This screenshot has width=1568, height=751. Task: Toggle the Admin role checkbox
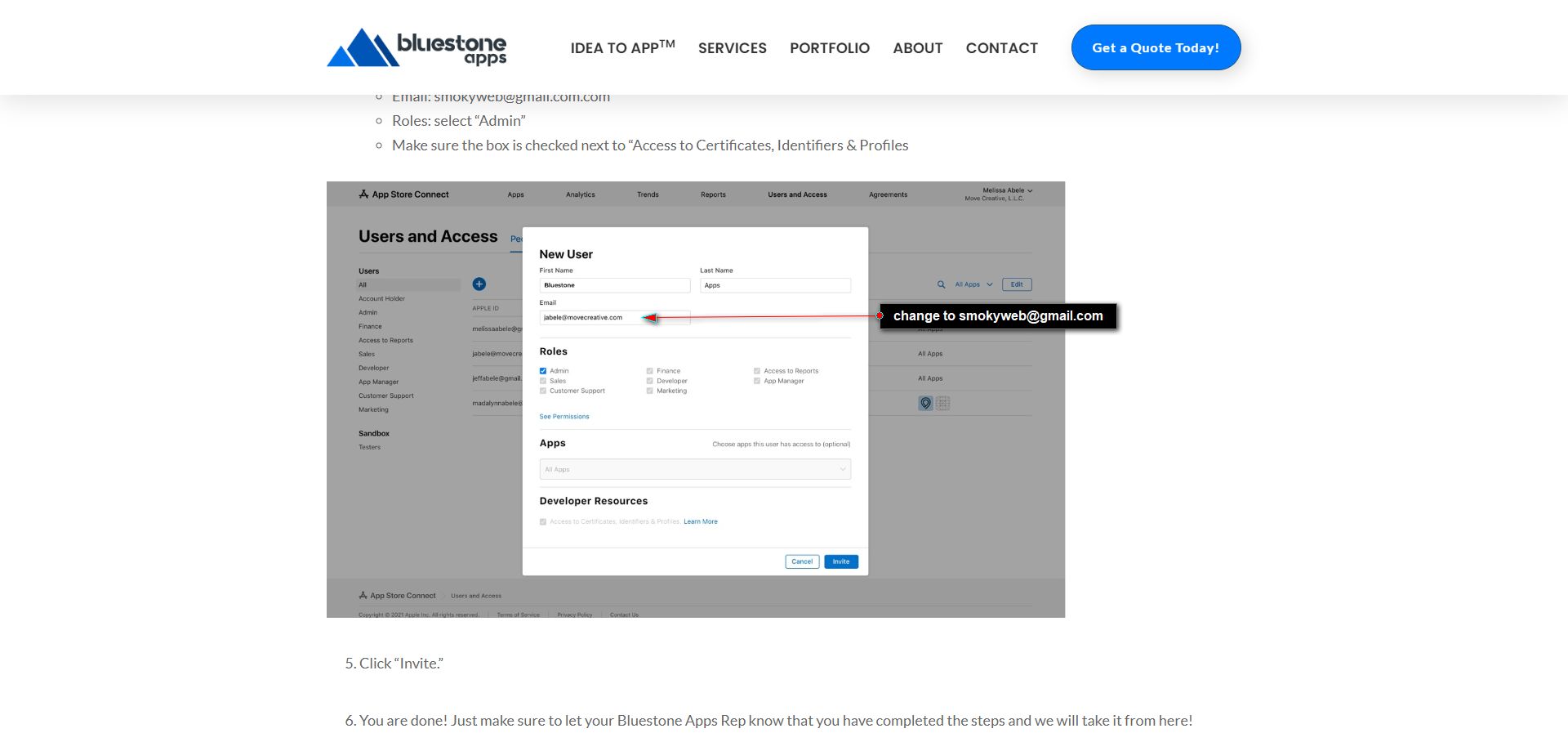(543, 371)
